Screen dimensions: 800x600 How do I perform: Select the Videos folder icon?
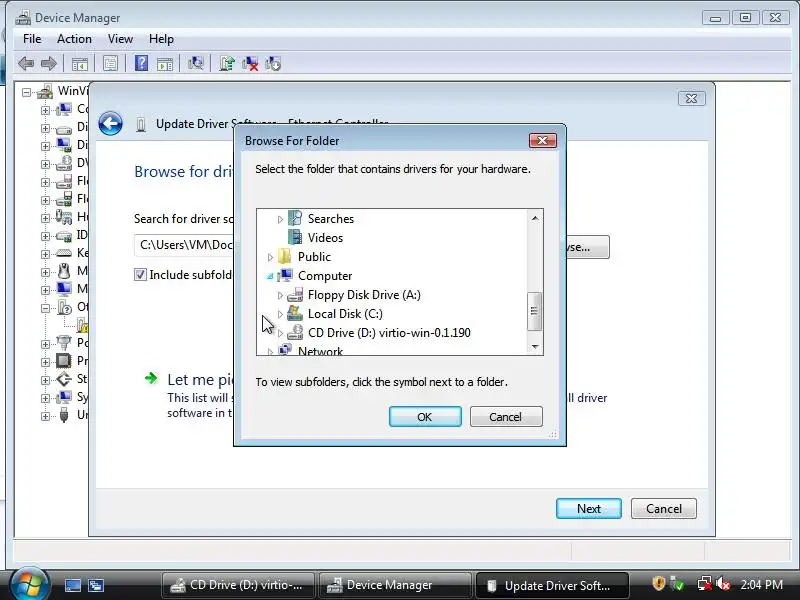295,237
